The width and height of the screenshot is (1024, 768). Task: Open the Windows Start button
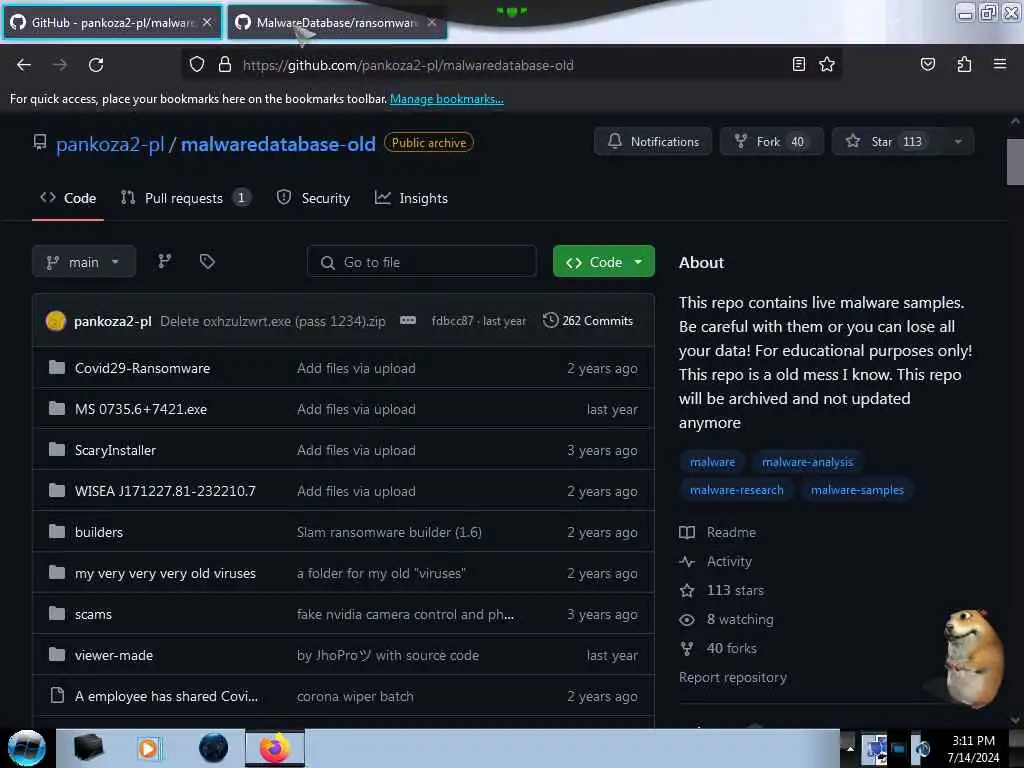tap(27, 748)
